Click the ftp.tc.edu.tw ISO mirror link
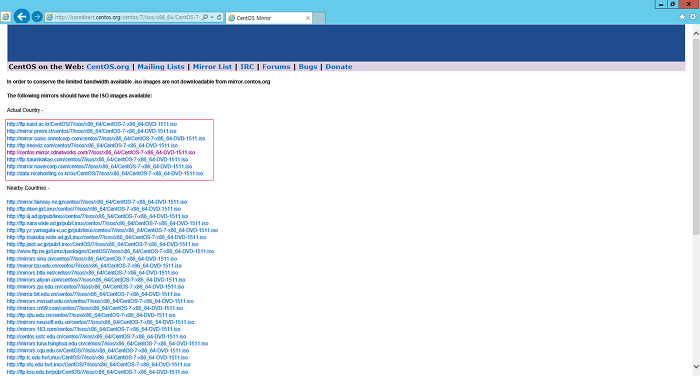This screenshot has height=376, width=700. pos(97,358)
